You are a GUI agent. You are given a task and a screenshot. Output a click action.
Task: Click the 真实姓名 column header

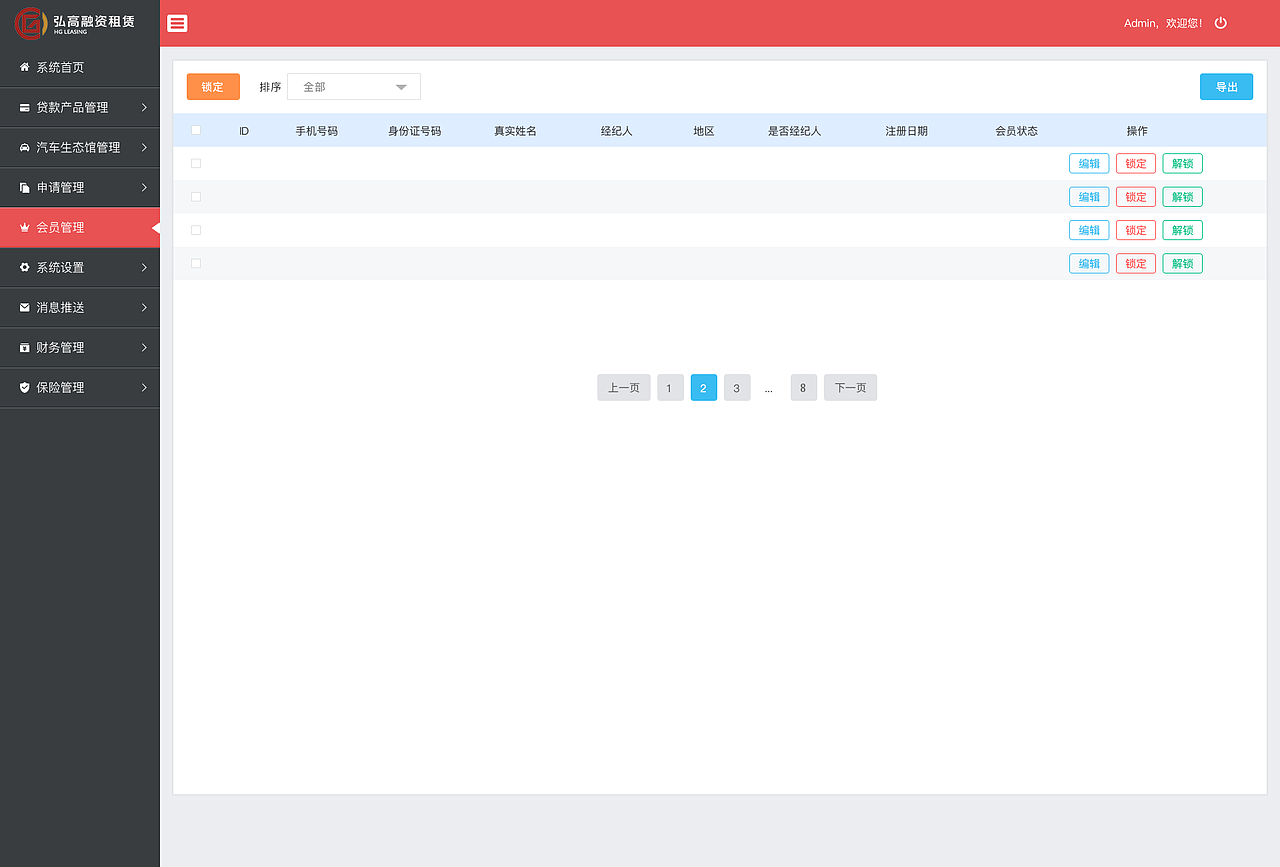pyautogui.click(x=515, y=131)
